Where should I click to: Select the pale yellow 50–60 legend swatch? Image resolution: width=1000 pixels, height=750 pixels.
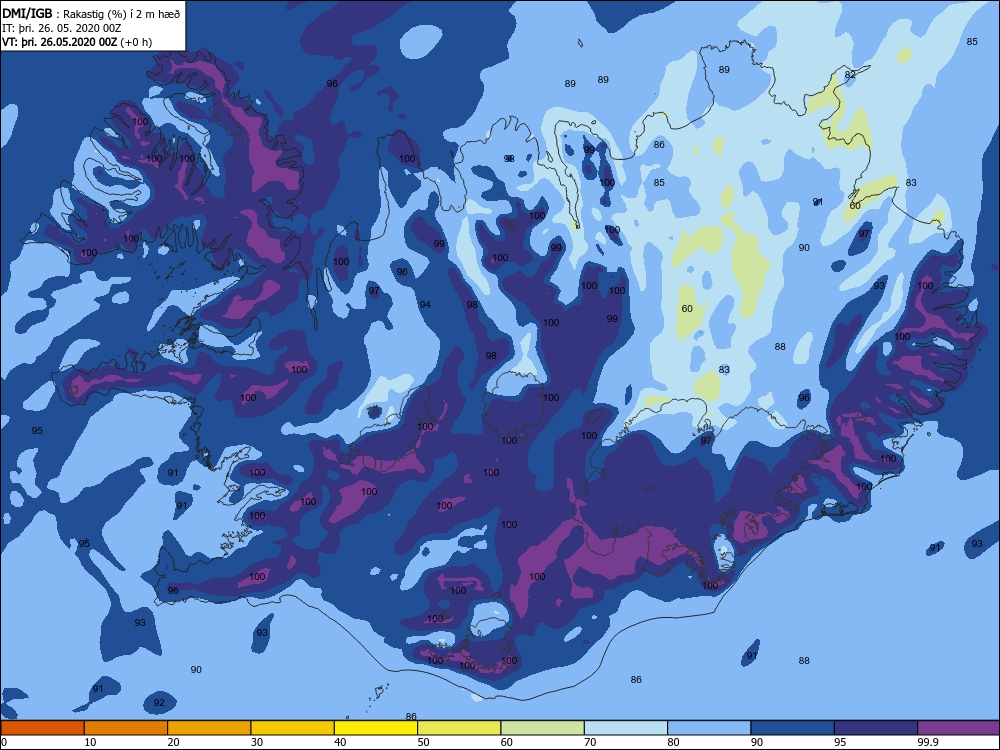459,728
